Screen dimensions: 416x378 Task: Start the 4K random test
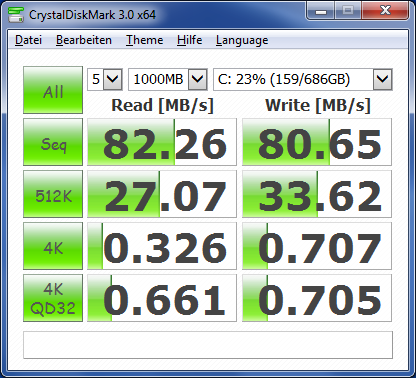tap(53, 246)
